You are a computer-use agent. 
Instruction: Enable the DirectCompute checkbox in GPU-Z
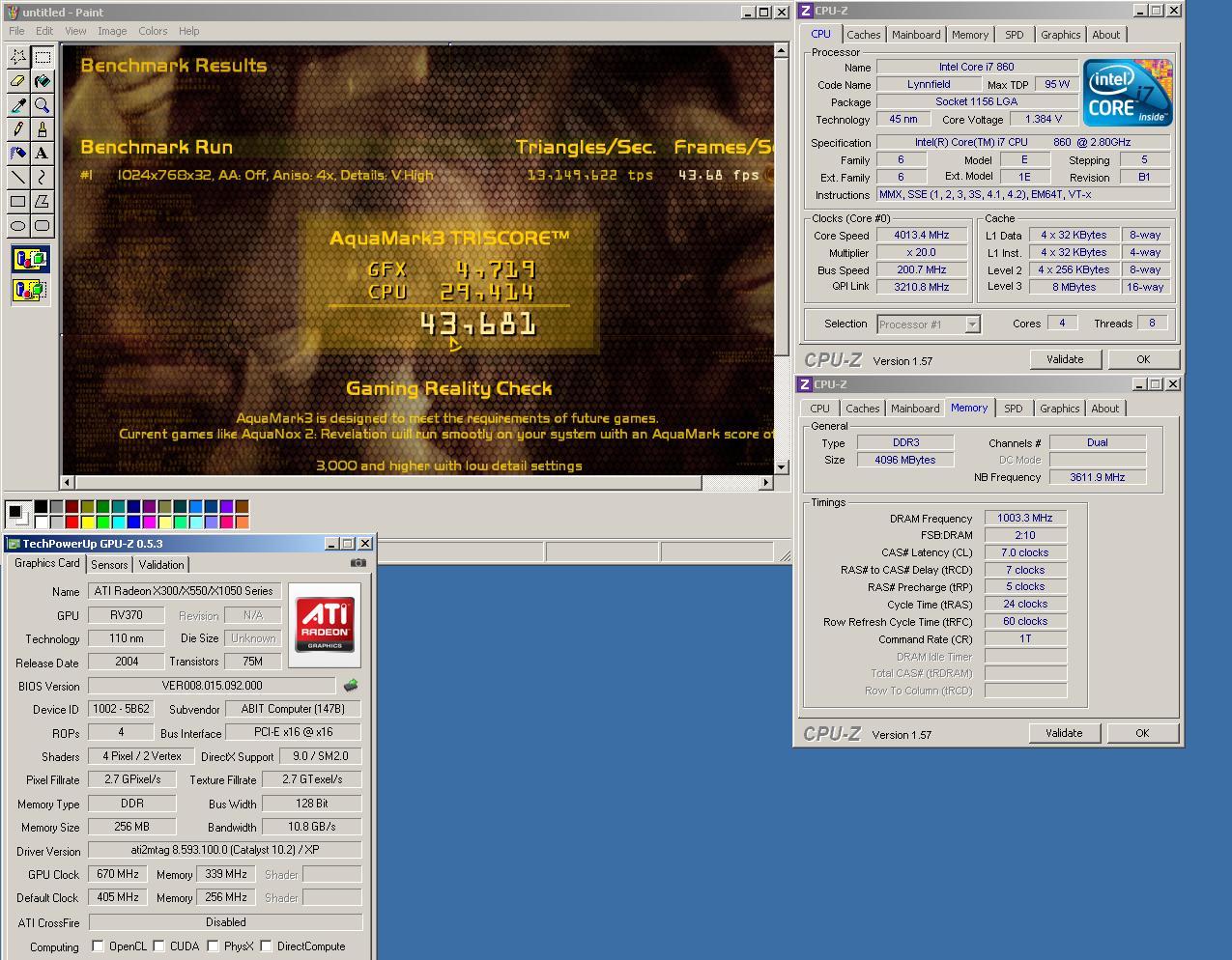[x=266, y=946]
